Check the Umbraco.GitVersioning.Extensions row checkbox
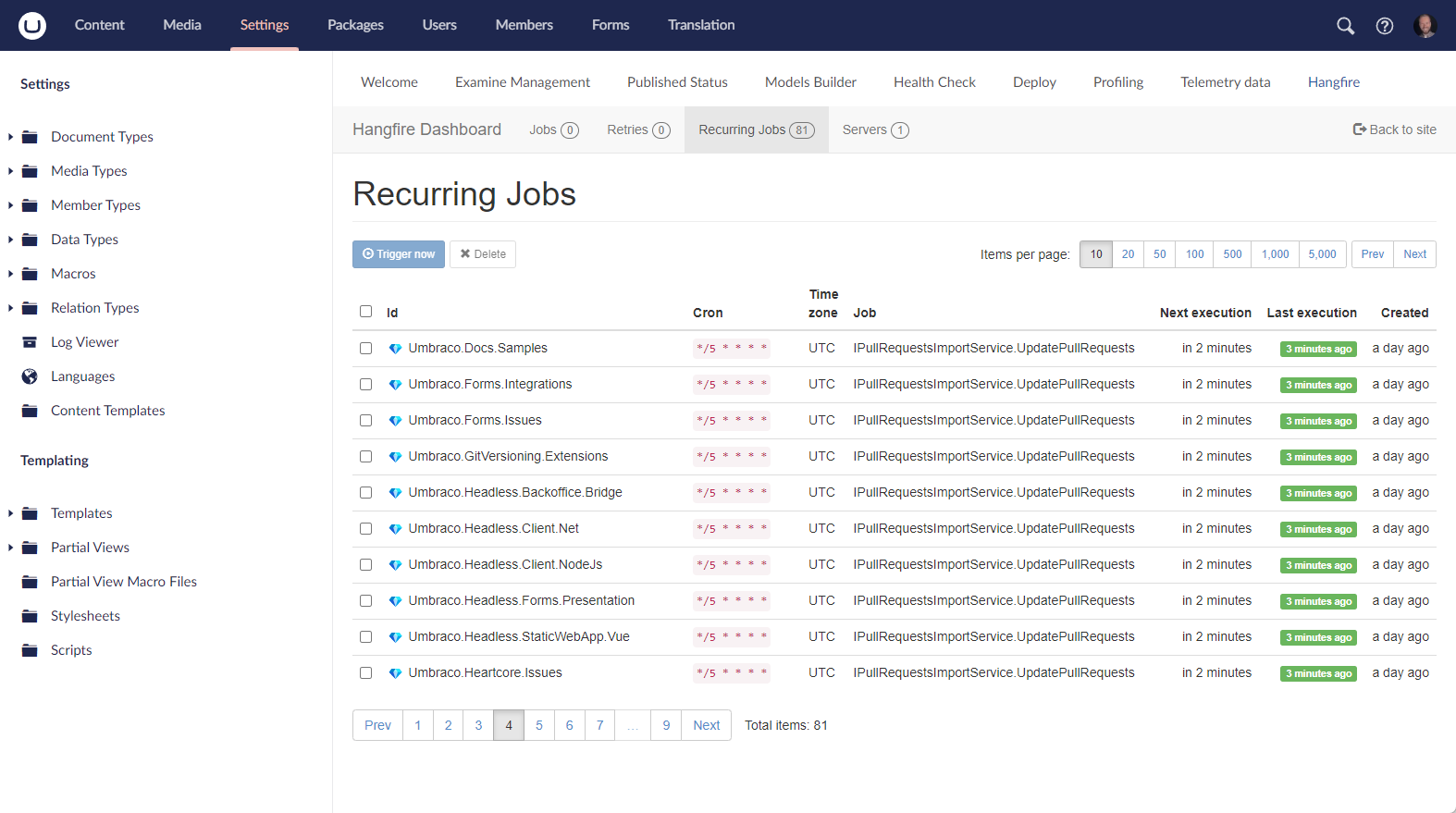The width and height of the screenshot is (1456, 813). click(365, 457)
